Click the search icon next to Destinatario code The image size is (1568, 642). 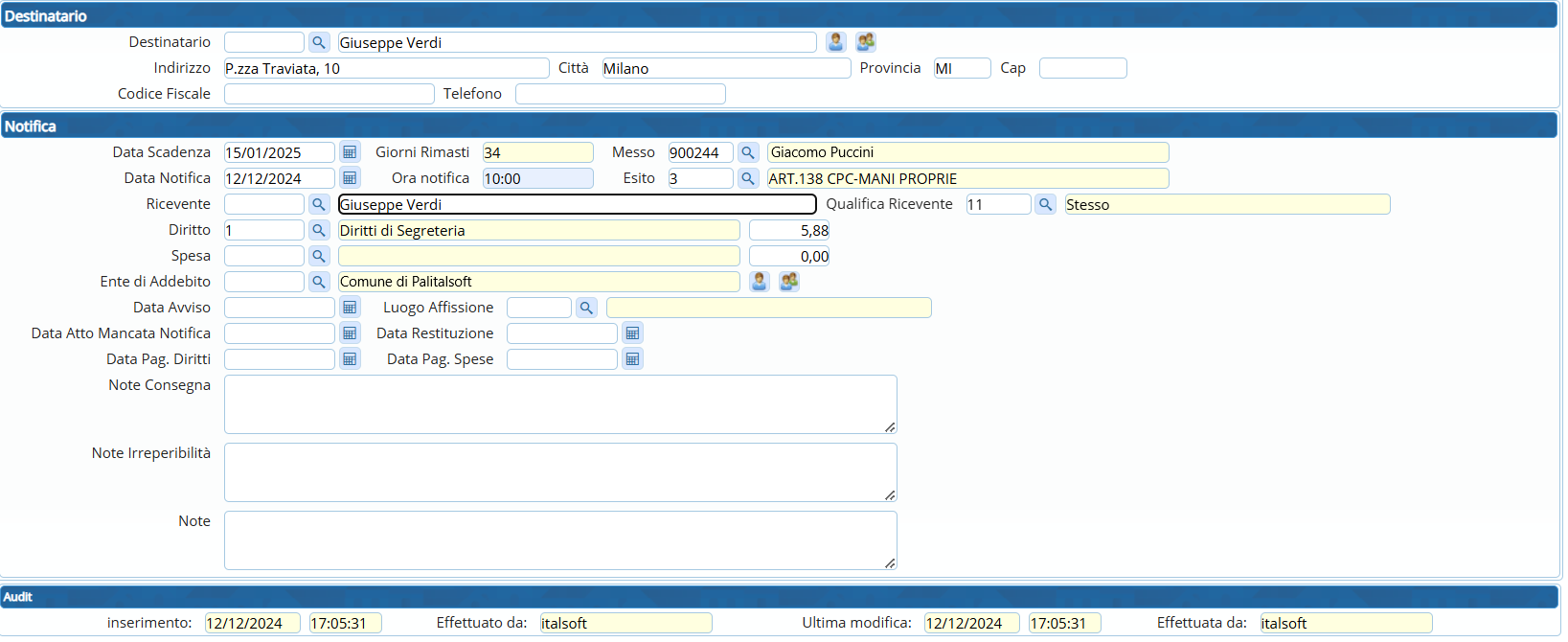(319, 42)
